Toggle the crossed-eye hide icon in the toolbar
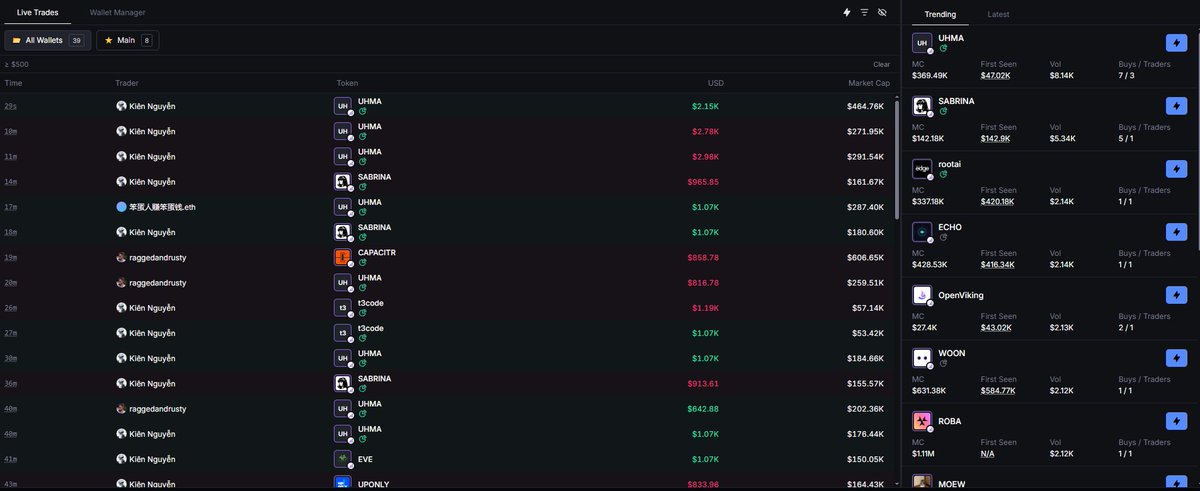 (882, 13)
